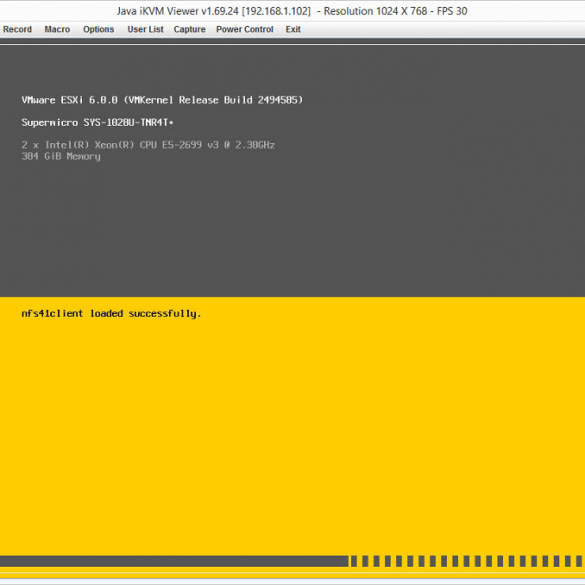This screenshot has height=585, width=585.
Task: Click the ESXi boot progress bar
Action: click(x=292, y=561)
